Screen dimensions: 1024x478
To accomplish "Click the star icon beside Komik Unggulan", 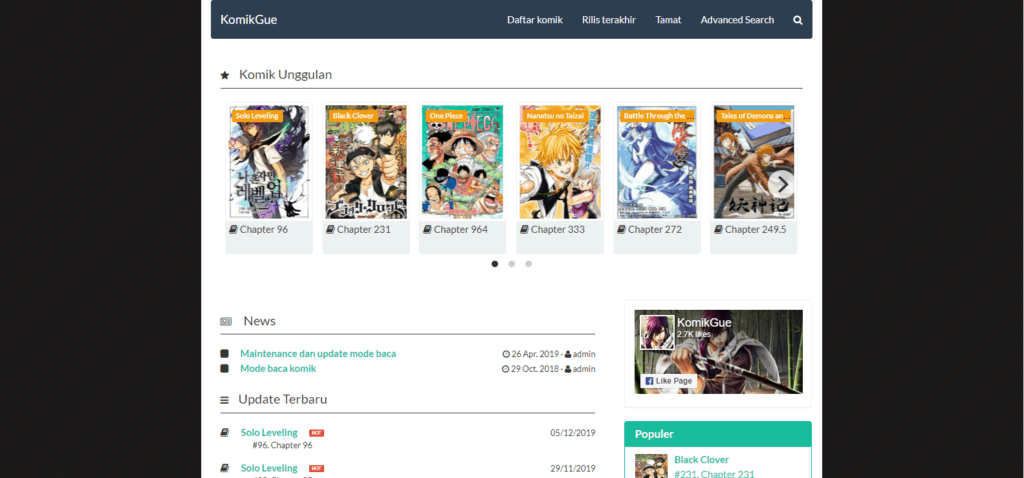I will tap(225, 75).
